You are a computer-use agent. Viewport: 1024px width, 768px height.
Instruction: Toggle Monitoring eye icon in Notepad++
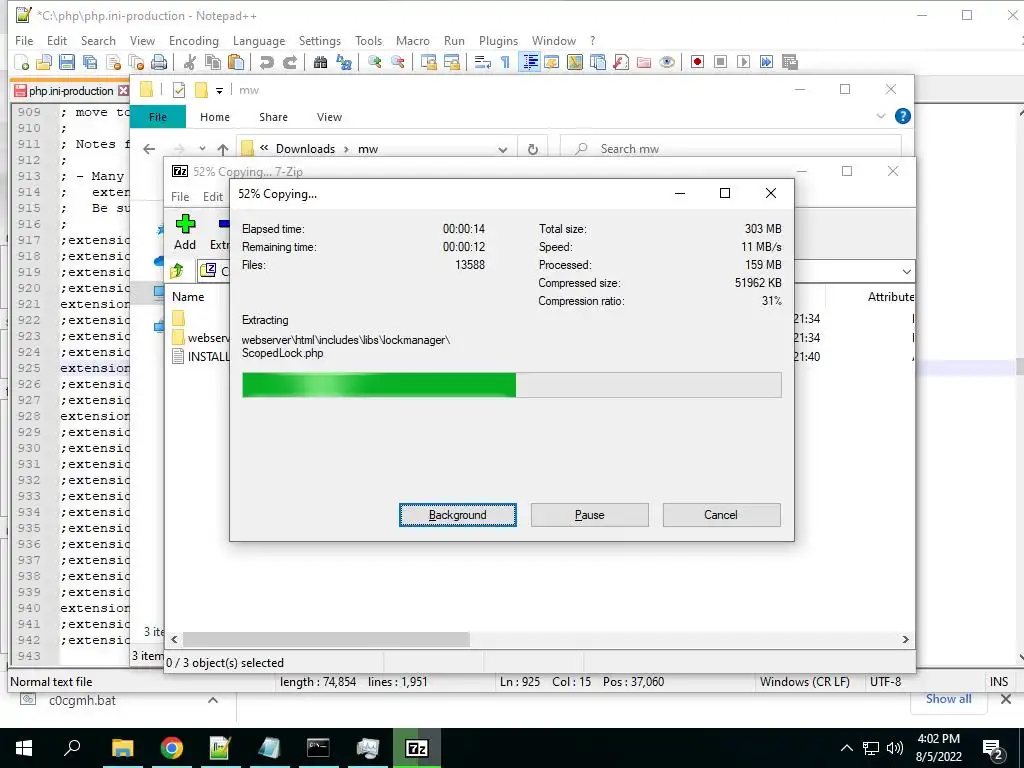[667, 62]
